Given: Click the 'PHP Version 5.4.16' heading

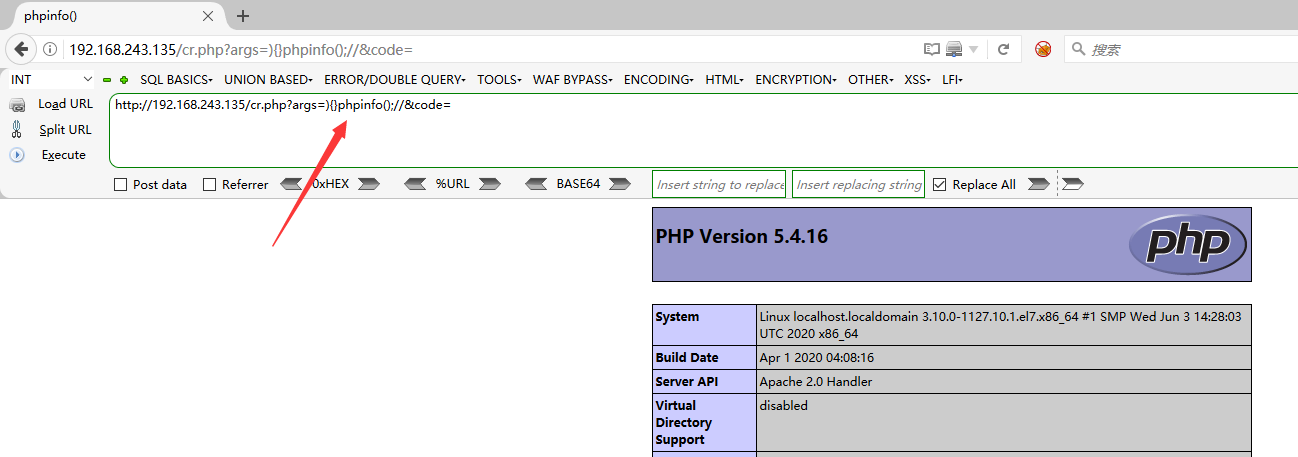Looking at the screenshot, I should click(741, 237).
